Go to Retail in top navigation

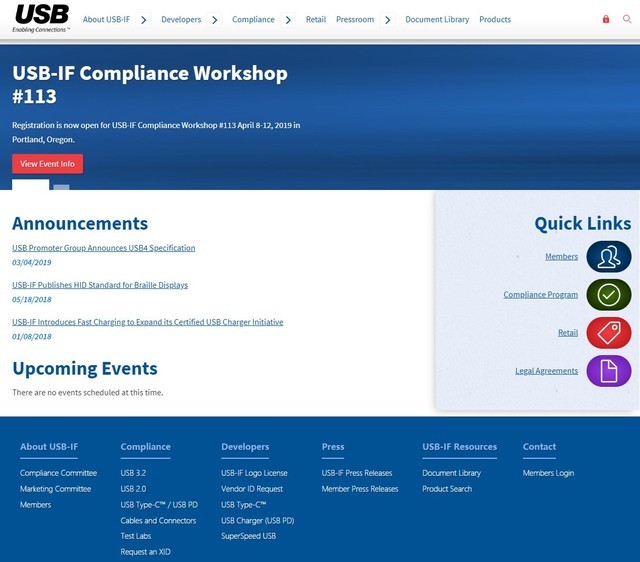pos(316,20)
